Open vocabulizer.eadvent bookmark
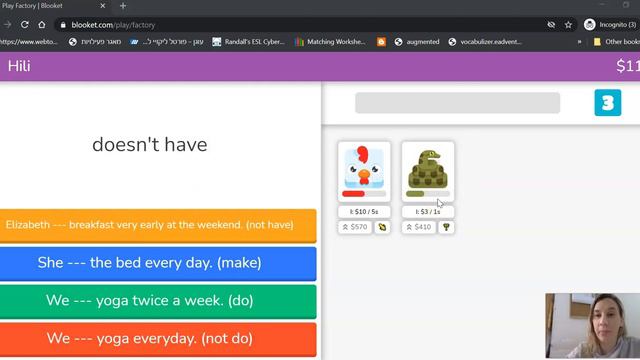 coord(485,42)
